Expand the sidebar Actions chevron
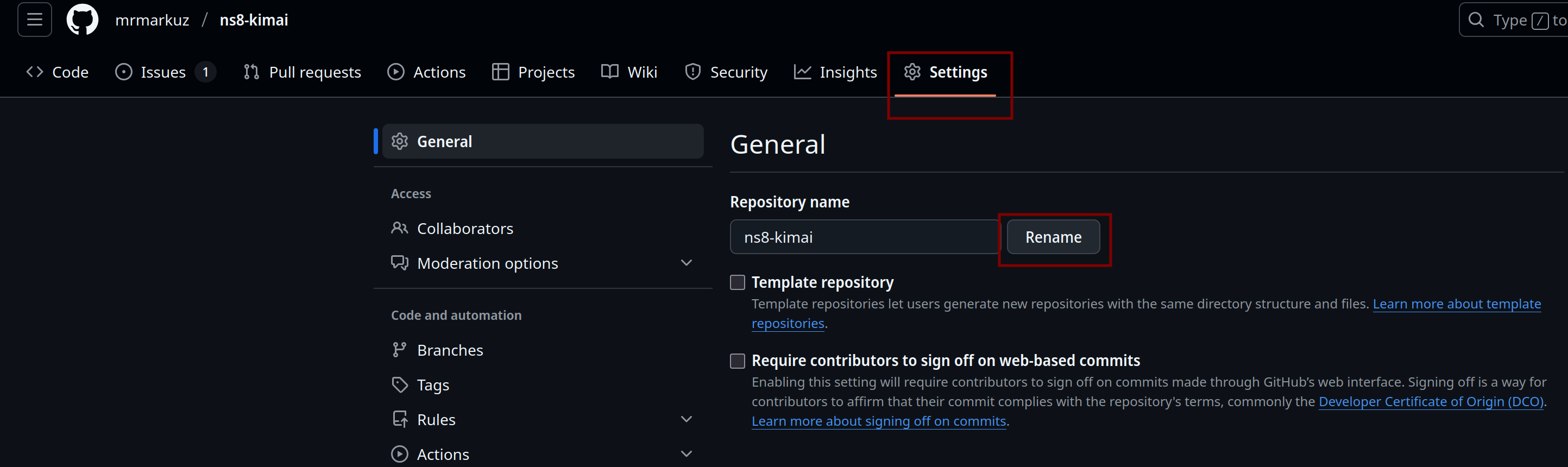Viewport: 1568px width, 467px height. coord(686,454)
